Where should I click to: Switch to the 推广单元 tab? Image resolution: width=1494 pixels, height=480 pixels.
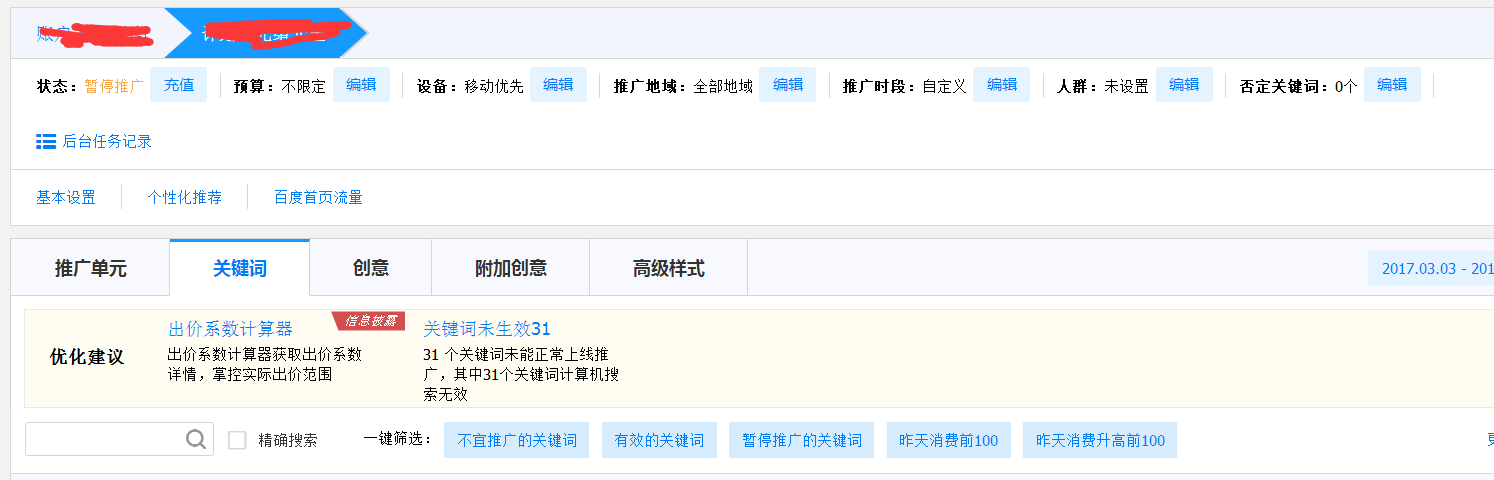tap(91, 268)
